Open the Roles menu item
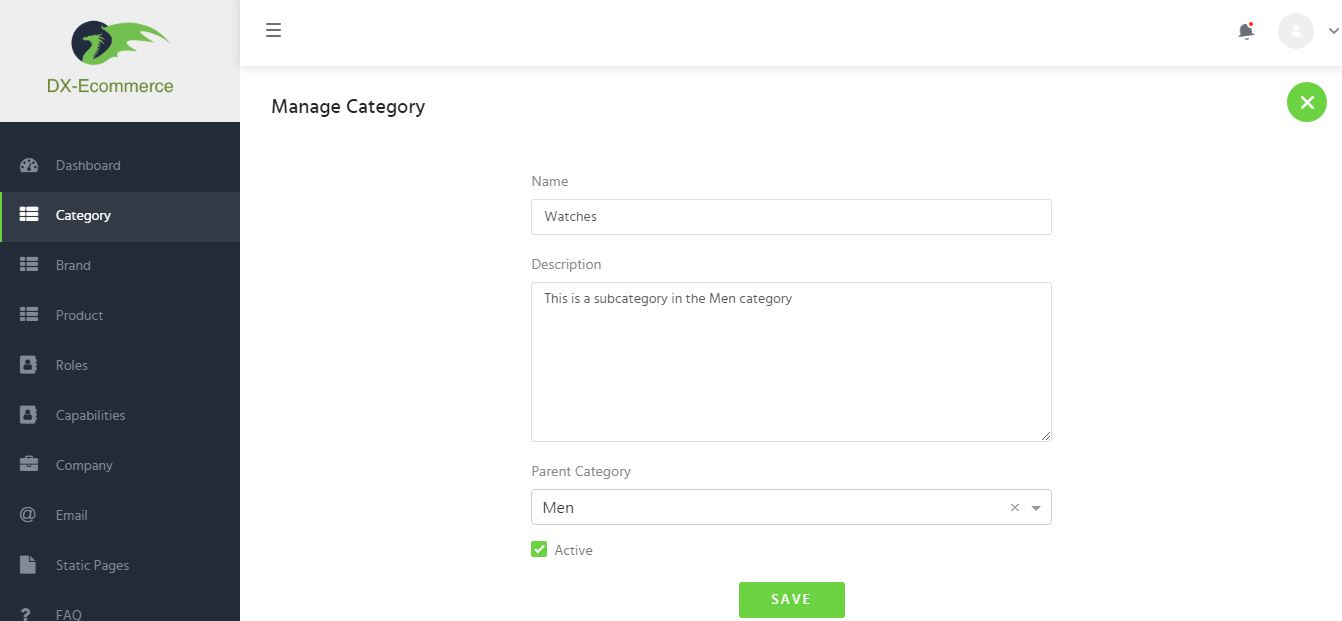This screenshot has height=621, width=1342. (x=72, y=365)
